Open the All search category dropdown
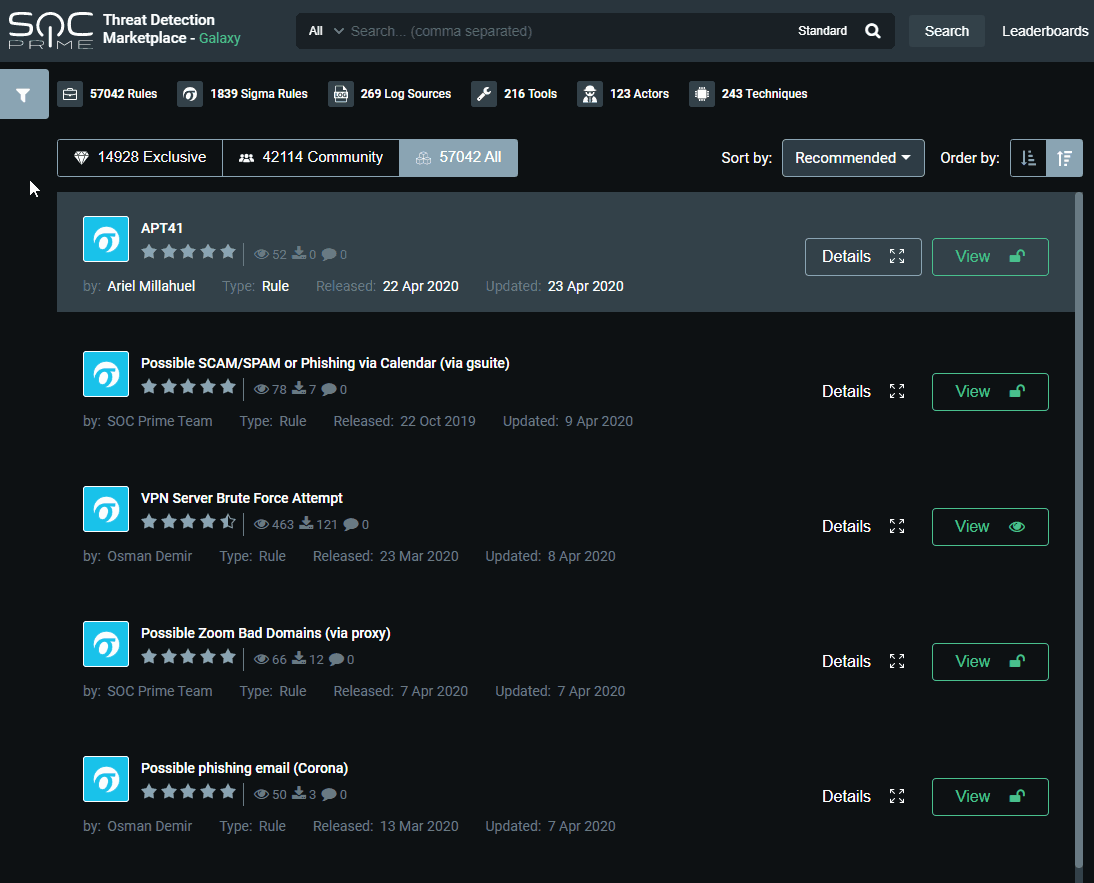Image resolution: width=1094 pixels, height=883 pixels. pos(325,31)
